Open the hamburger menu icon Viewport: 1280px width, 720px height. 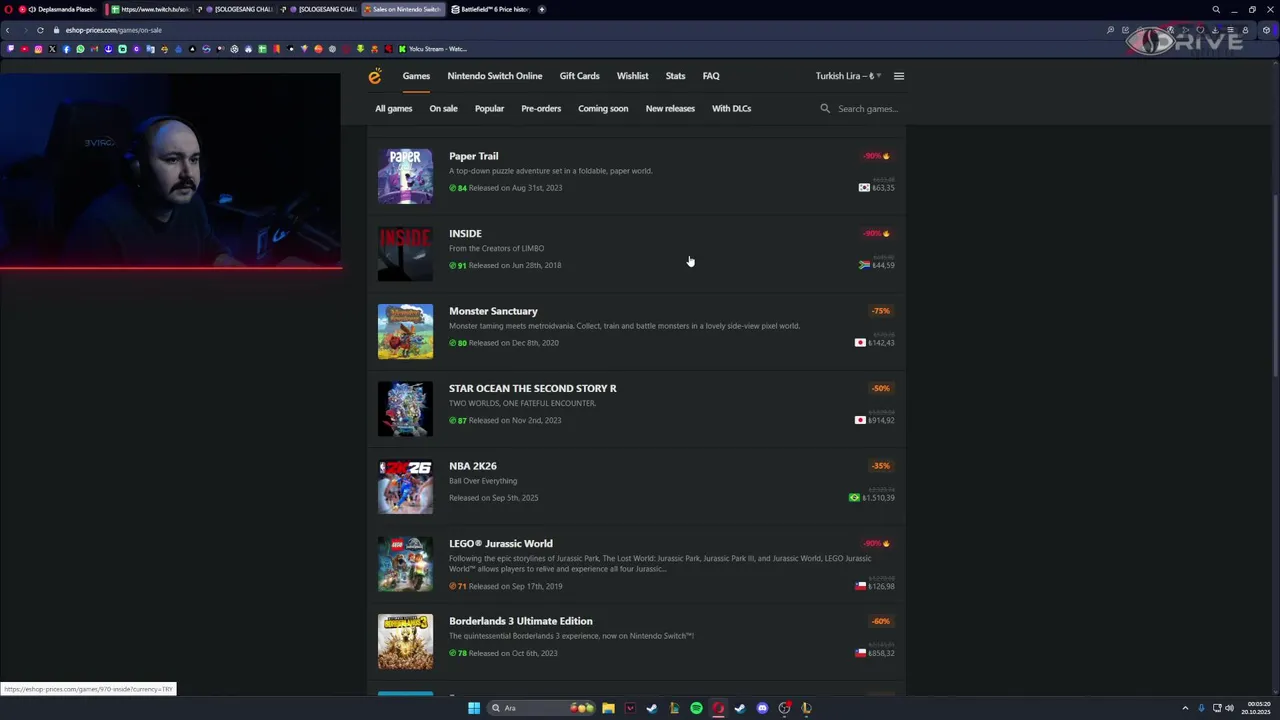point(898,76)
